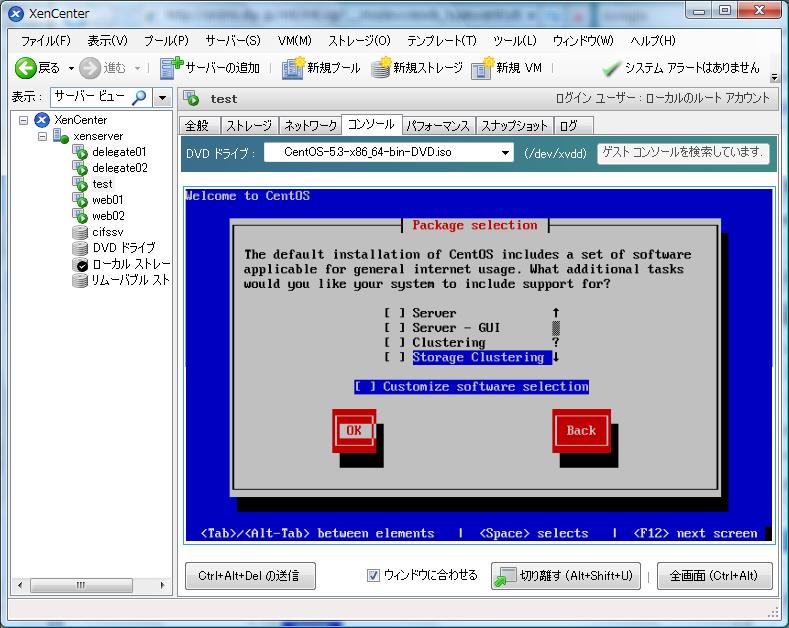This screenshot has height=628, width=789.
Task: Switch to the Storage (ストレージ) tab
Action: pyautogui.click(x=249, y=125)
